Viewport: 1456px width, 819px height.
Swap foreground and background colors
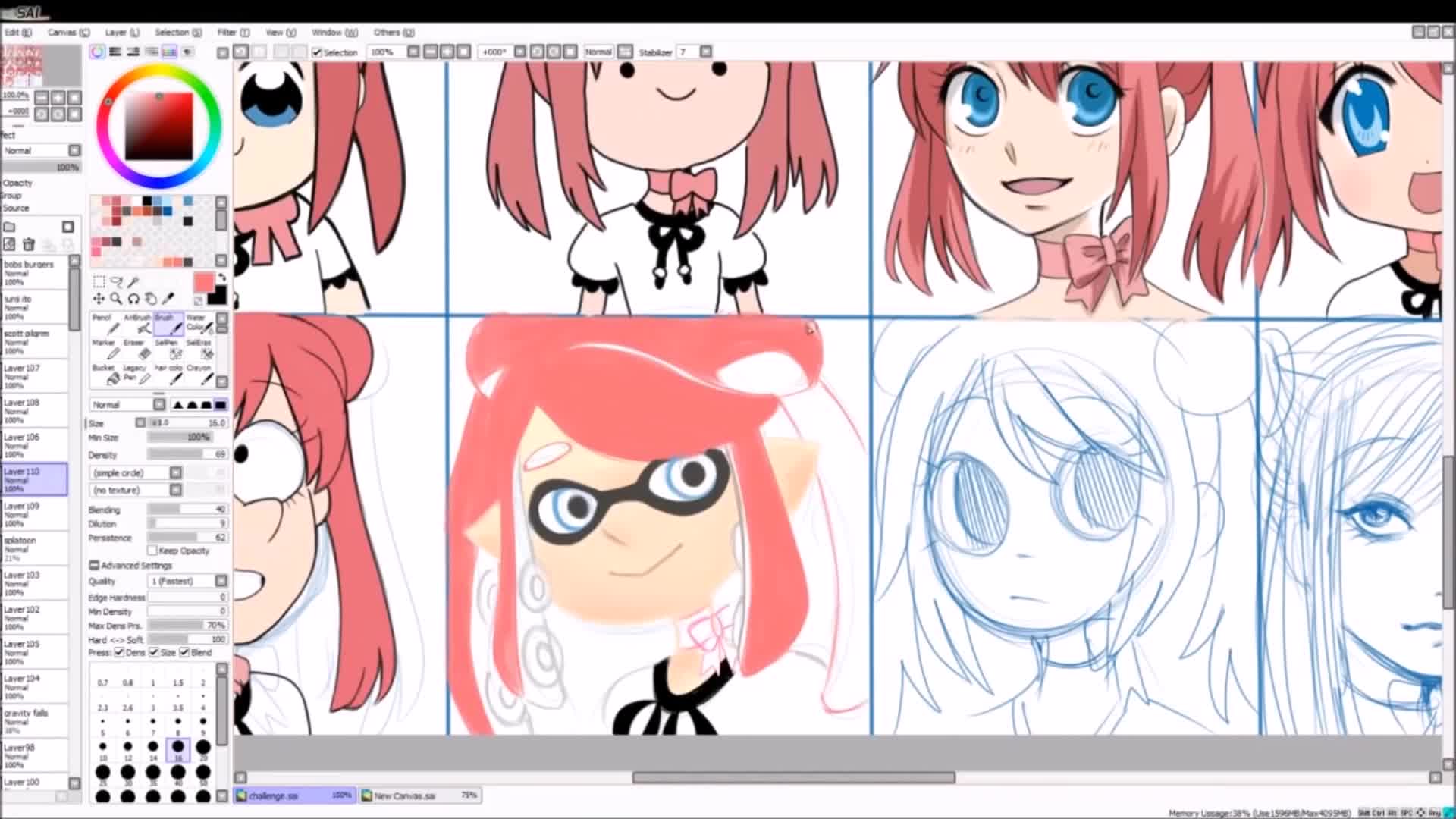(221, 278)
